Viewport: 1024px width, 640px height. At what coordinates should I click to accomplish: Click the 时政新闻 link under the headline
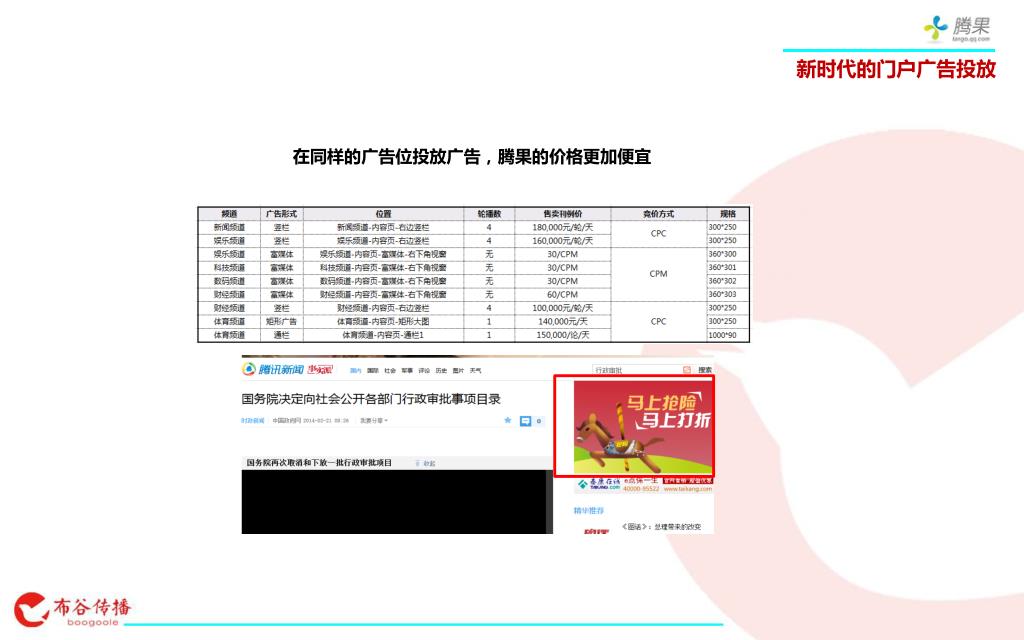(x=252, y=421)
